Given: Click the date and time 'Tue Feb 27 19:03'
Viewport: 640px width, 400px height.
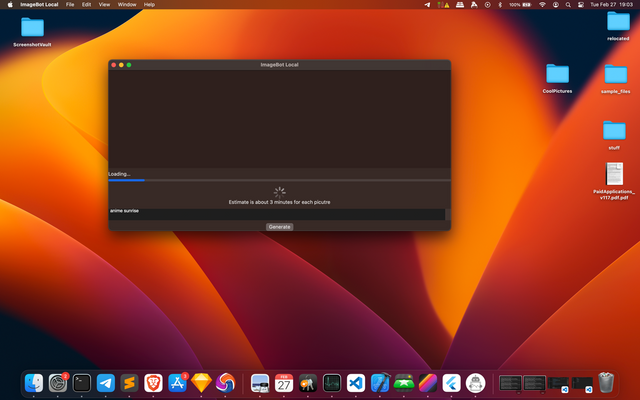Looking at the screenshot, I should (x=611, y=4).
